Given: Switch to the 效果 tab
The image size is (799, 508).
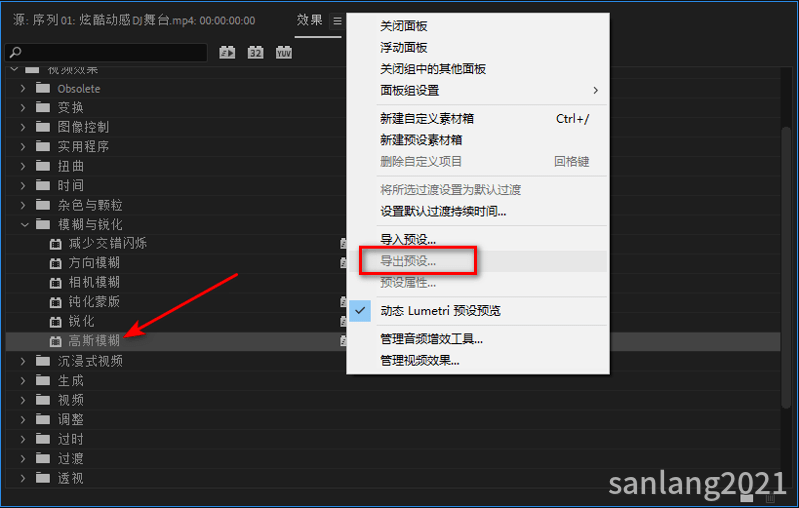Looking at the screenshot, I should (310, 20).
